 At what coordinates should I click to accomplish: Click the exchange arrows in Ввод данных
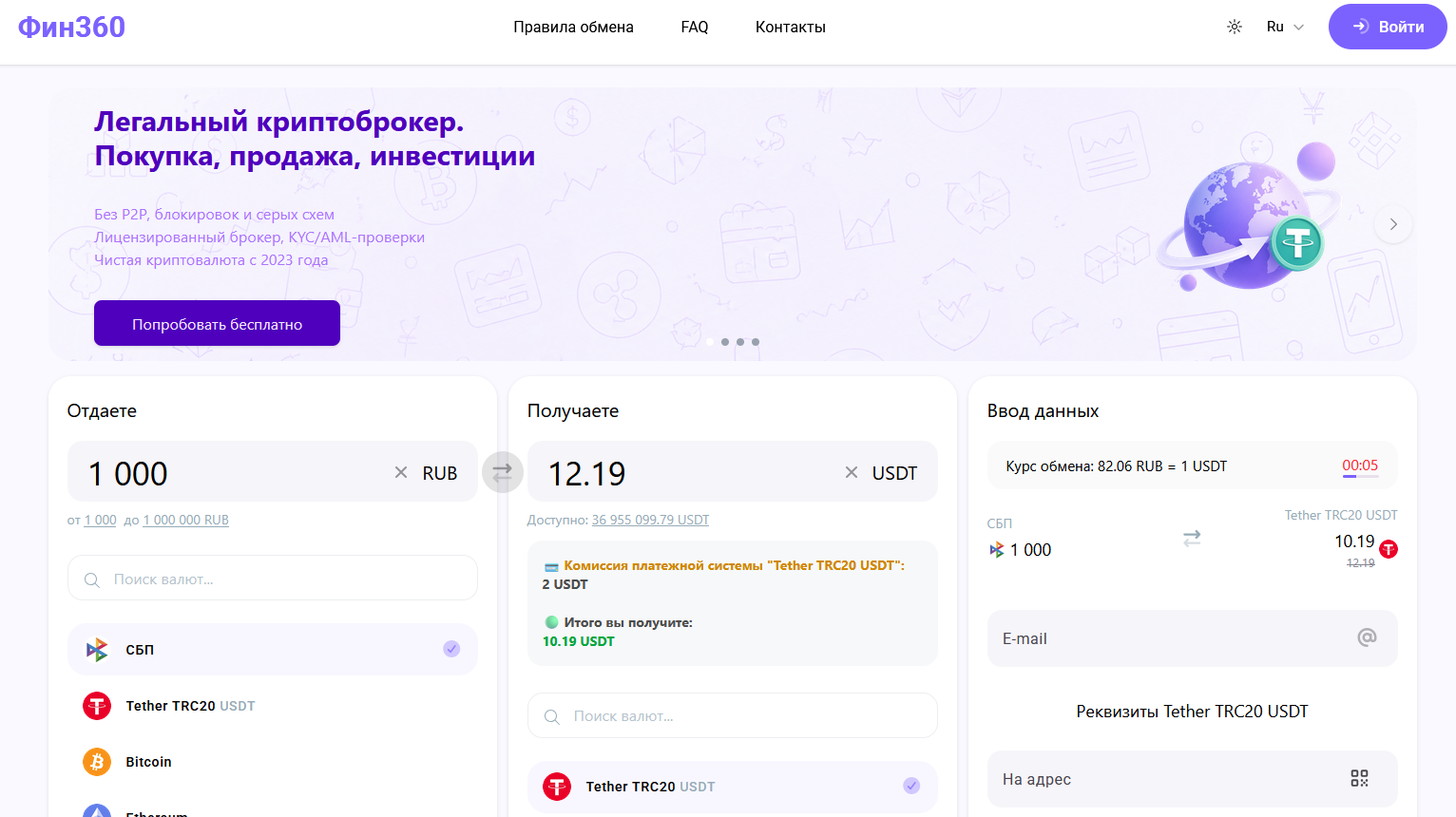[x=1192, y=538]
